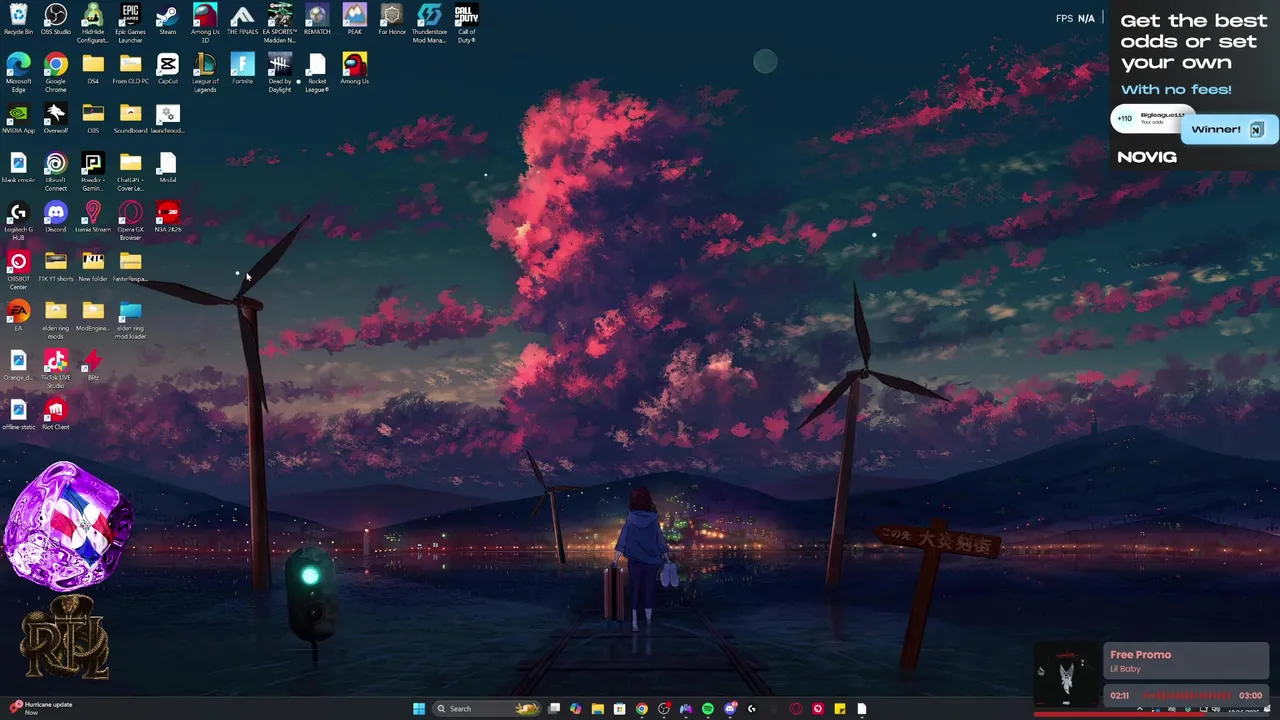
Task: Open the Blitz desktop shortcut
Action: pos(93,366)
